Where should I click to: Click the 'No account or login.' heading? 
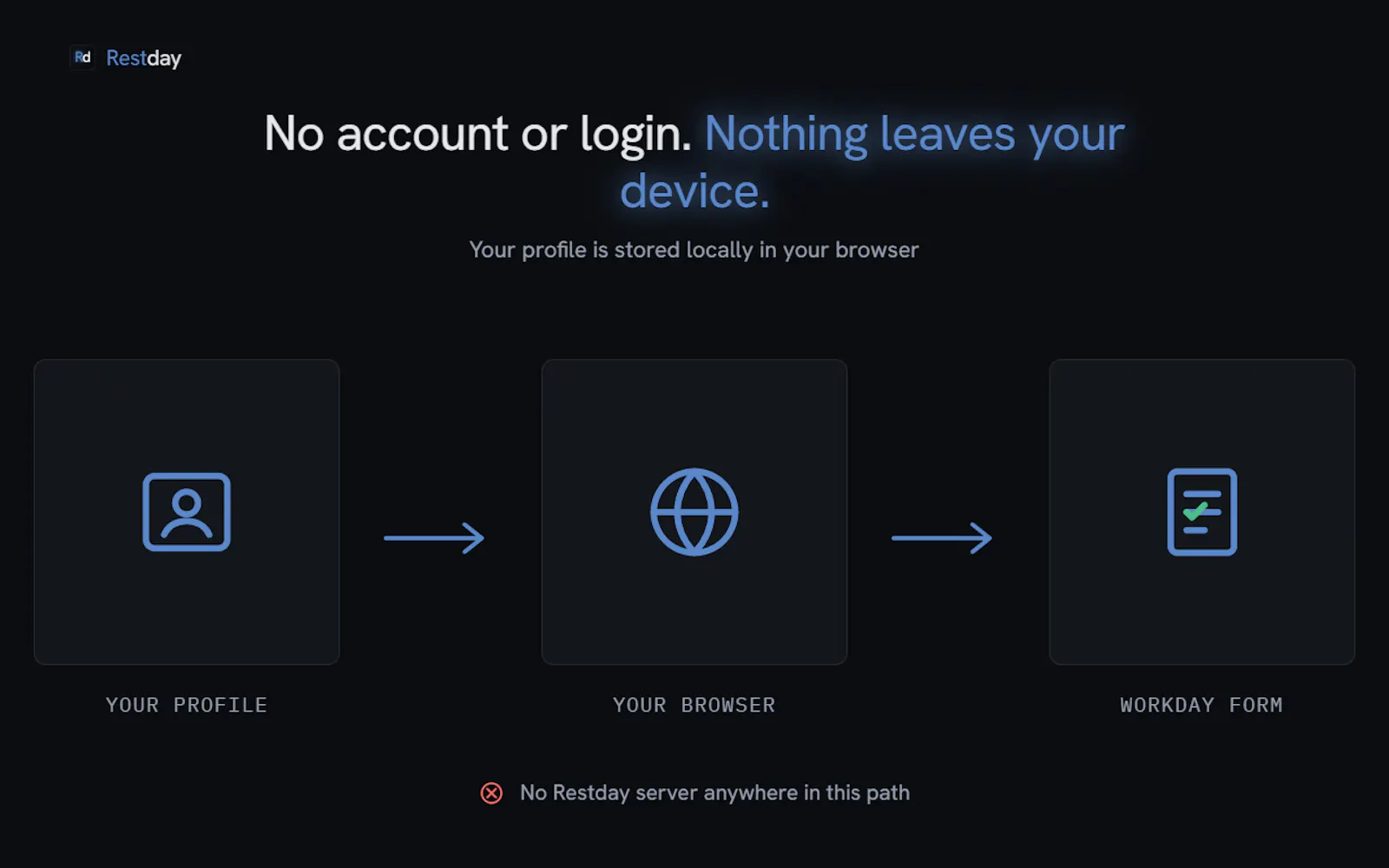pyautogui.click(x=477, y=135)
